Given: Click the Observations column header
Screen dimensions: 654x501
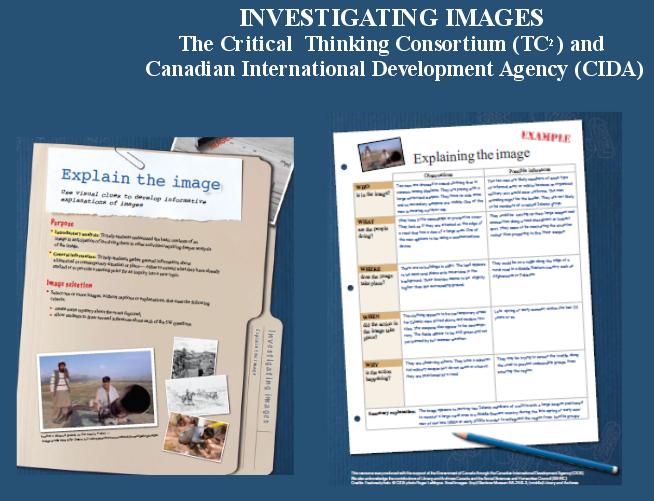Looking at the screenshot, I should click(x=438, y=174).
